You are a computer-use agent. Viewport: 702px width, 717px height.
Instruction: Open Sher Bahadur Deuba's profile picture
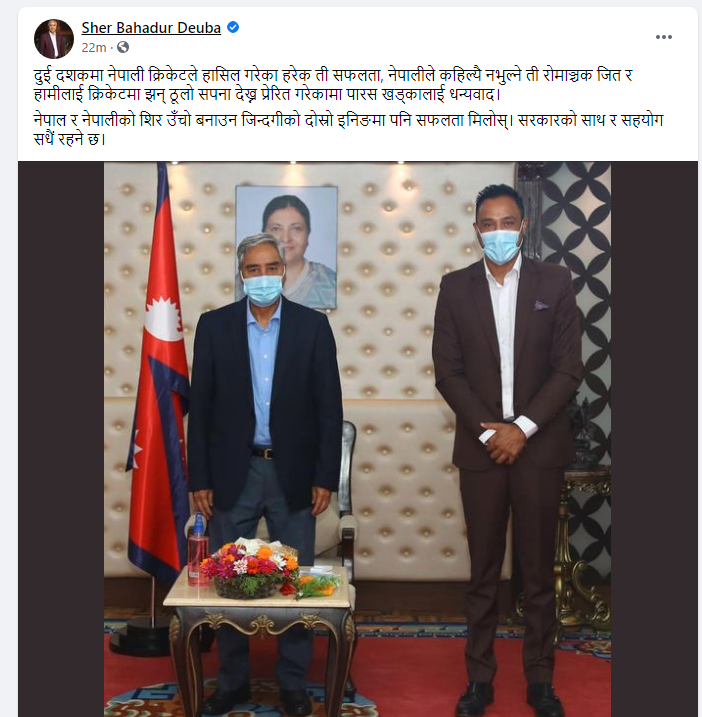click(54, 39)
